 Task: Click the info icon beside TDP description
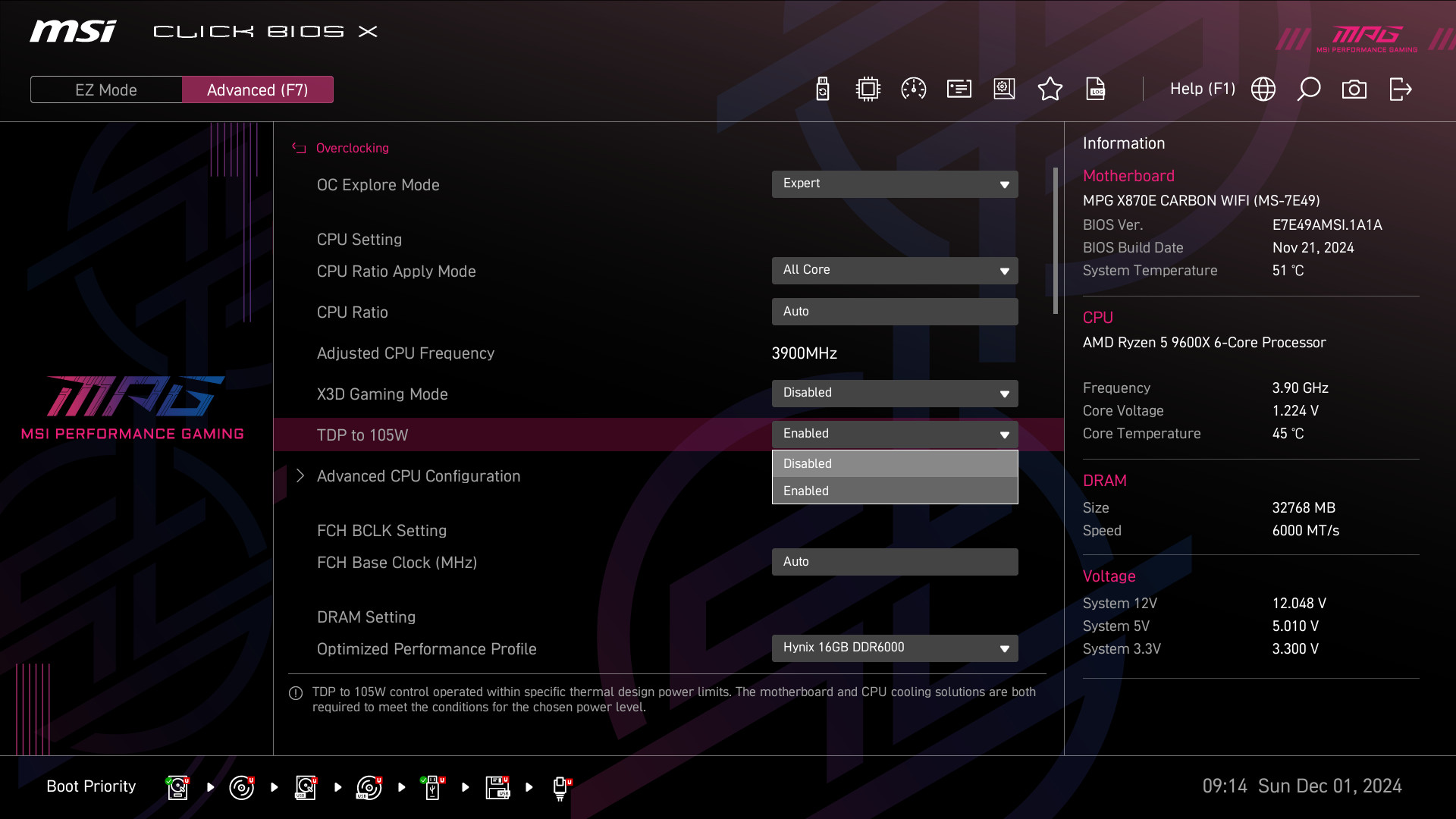tap(296, 693)
